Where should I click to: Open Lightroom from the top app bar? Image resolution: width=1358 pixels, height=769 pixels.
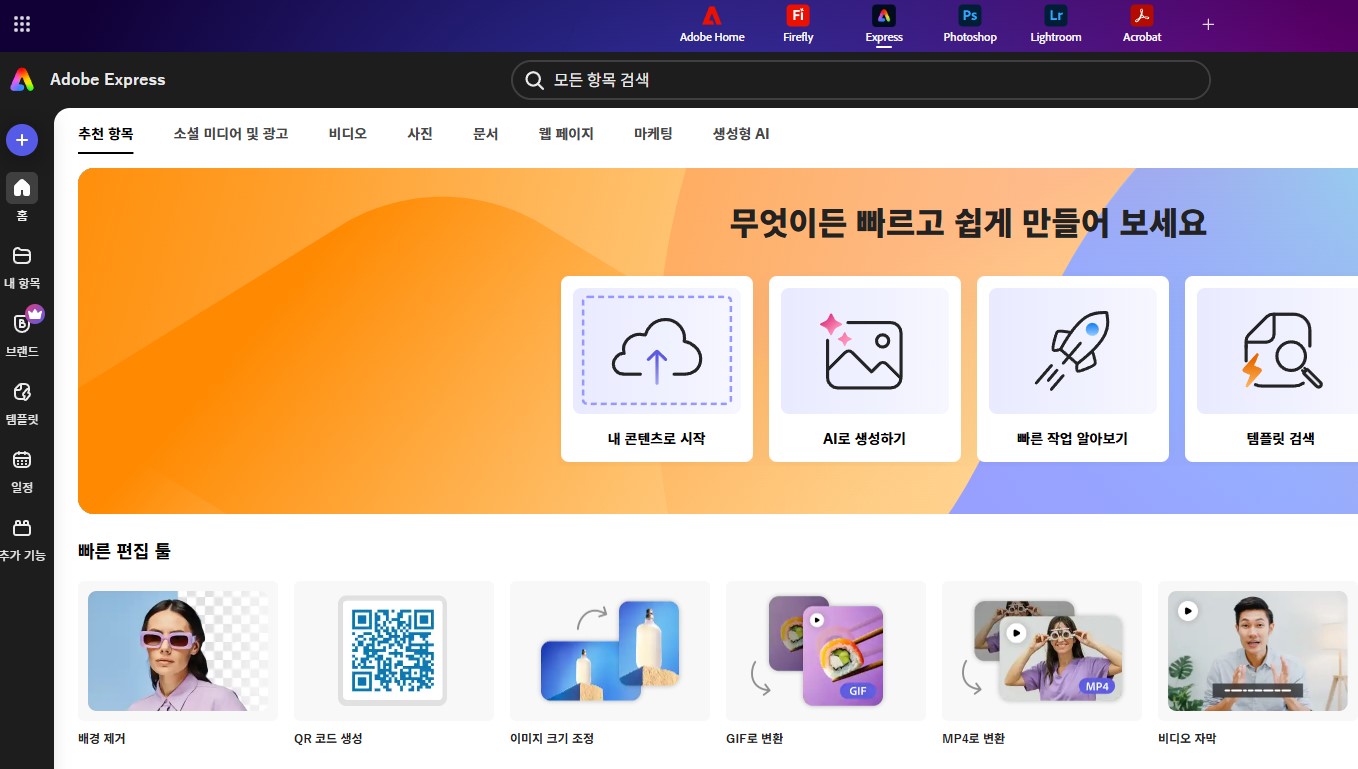1054,24
